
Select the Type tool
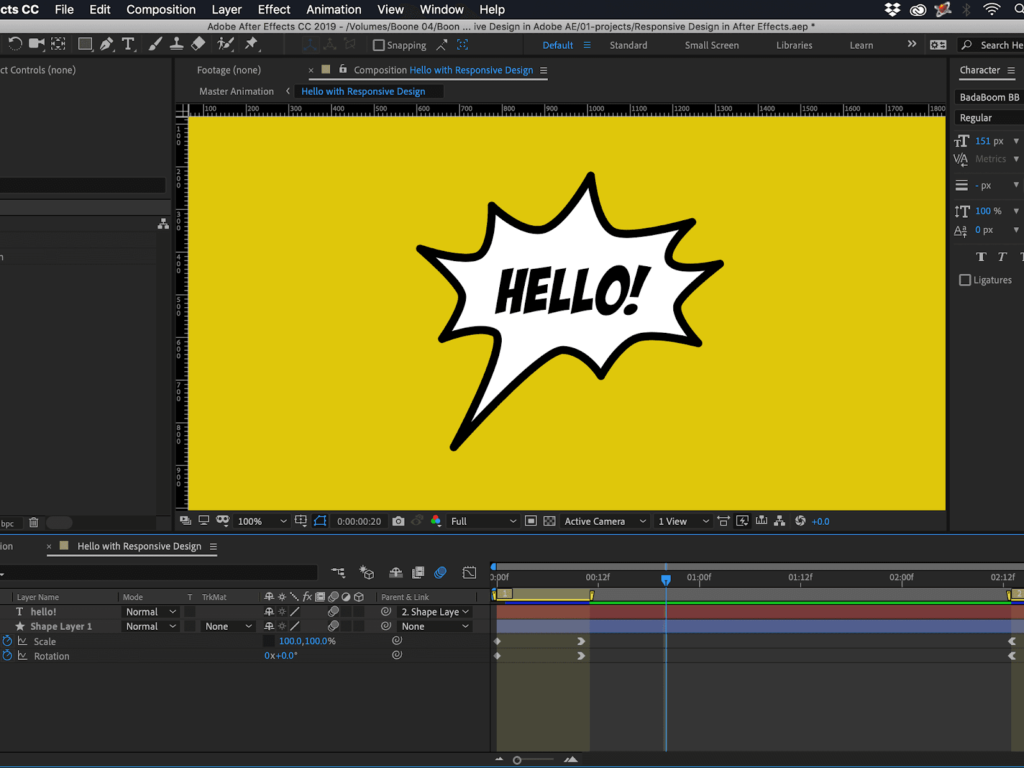[128, 45]
